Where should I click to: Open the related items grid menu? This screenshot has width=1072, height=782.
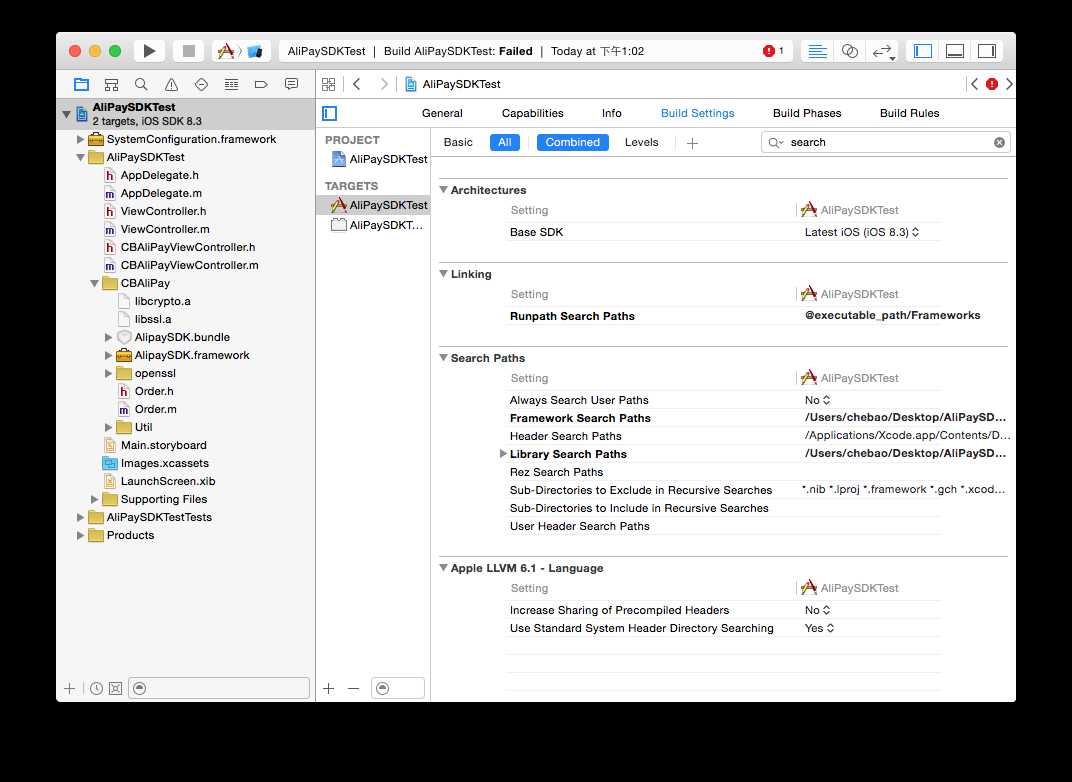point(329,84)
